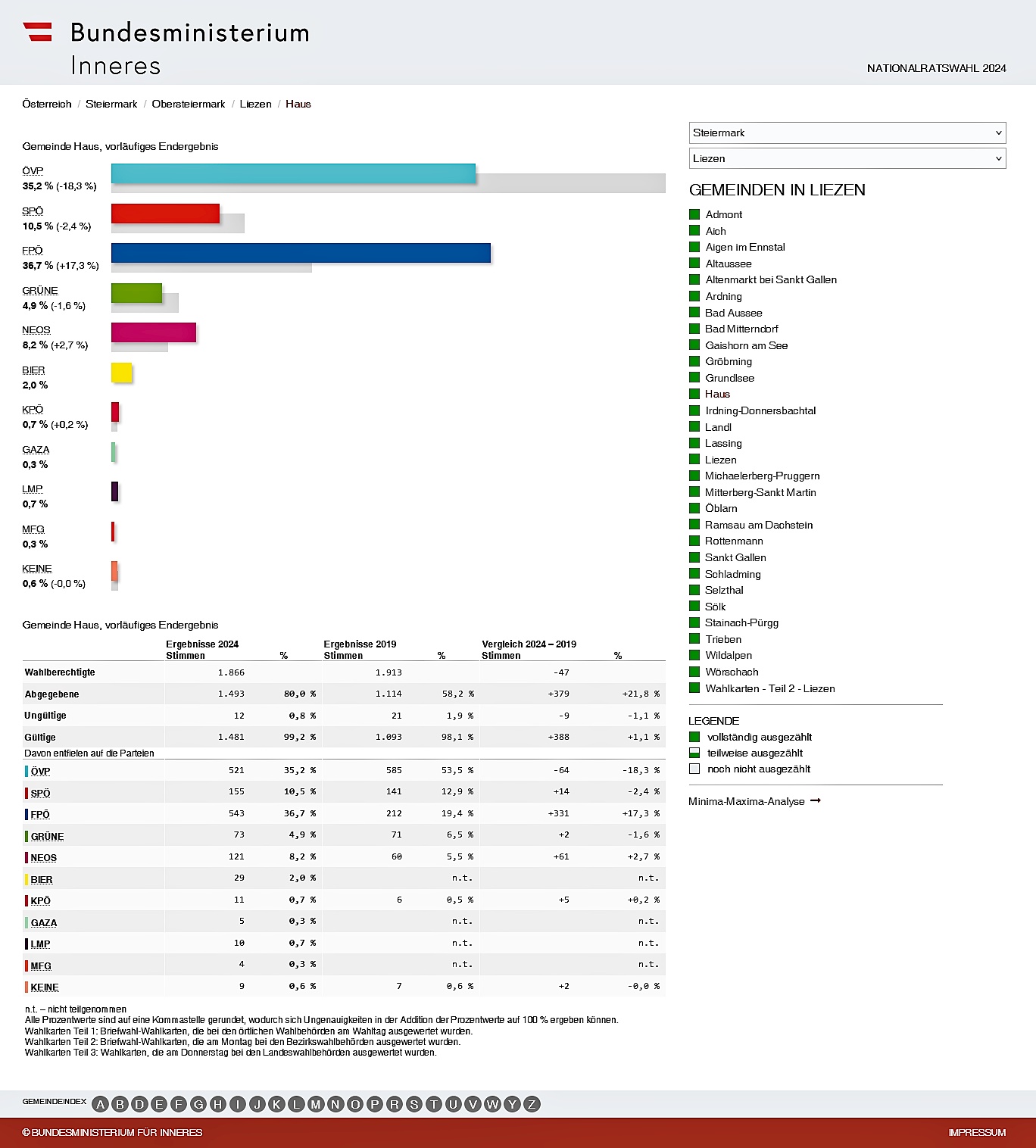The image size is (1036, 1148).
Task: Click the green status square beside Admont
Action: pyautogui.click(x=694, y=214)
